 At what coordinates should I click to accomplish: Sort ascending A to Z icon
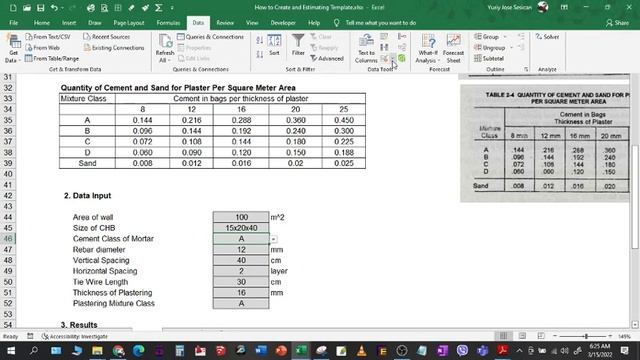pyautogui.click(x=260, y=40)
